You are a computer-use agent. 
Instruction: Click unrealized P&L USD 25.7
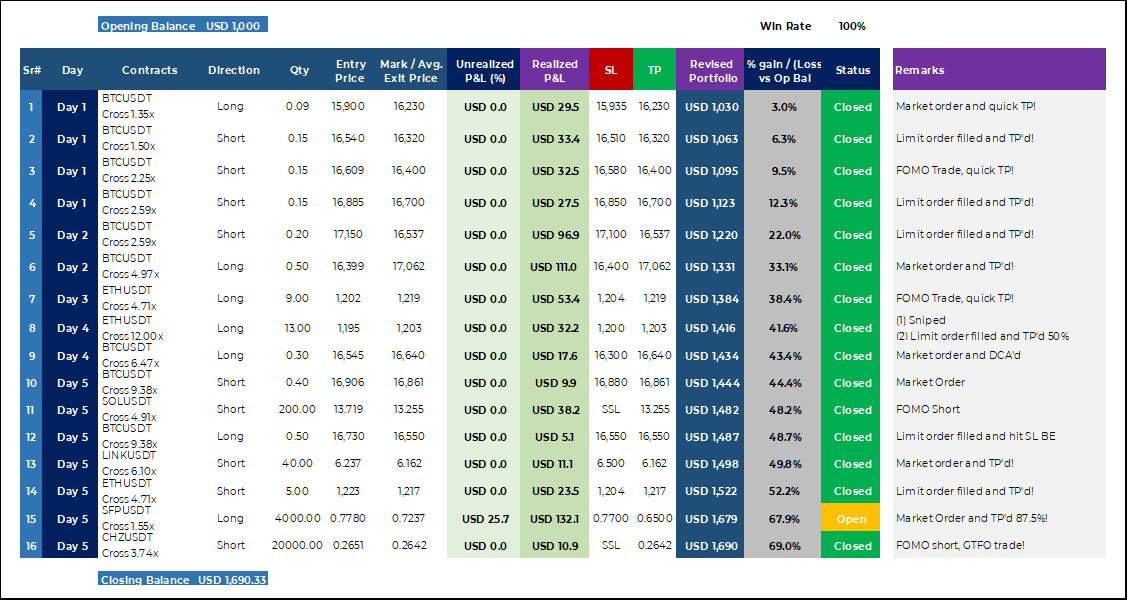484,519
